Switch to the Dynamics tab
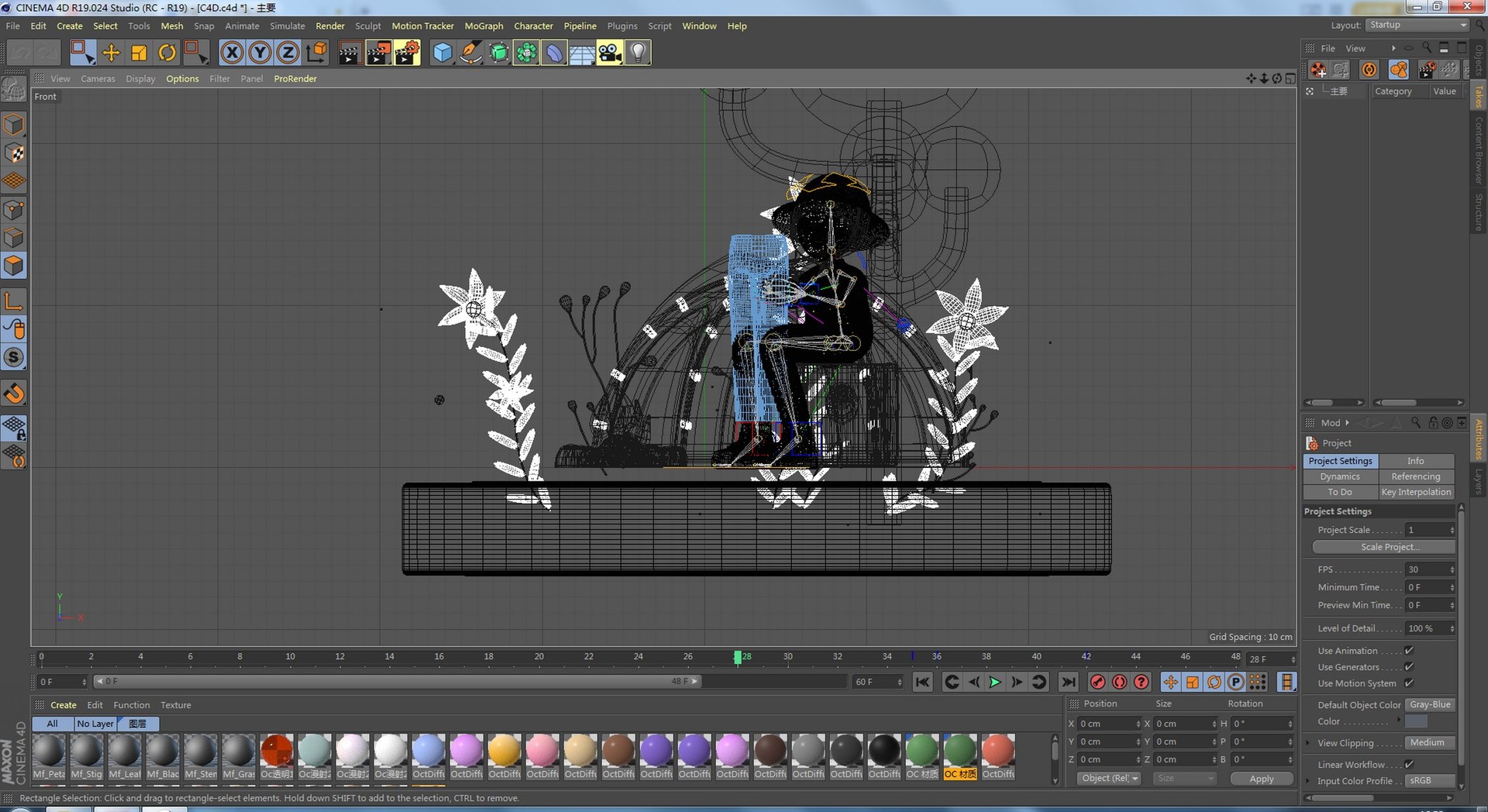 (x=1340, y=477)
